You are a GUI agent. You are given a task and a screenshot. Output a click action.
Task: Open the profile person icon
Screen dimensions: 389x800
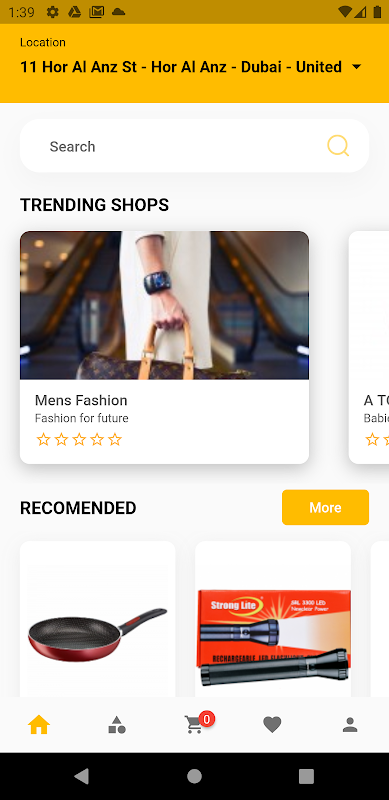[x=350, y=724]
